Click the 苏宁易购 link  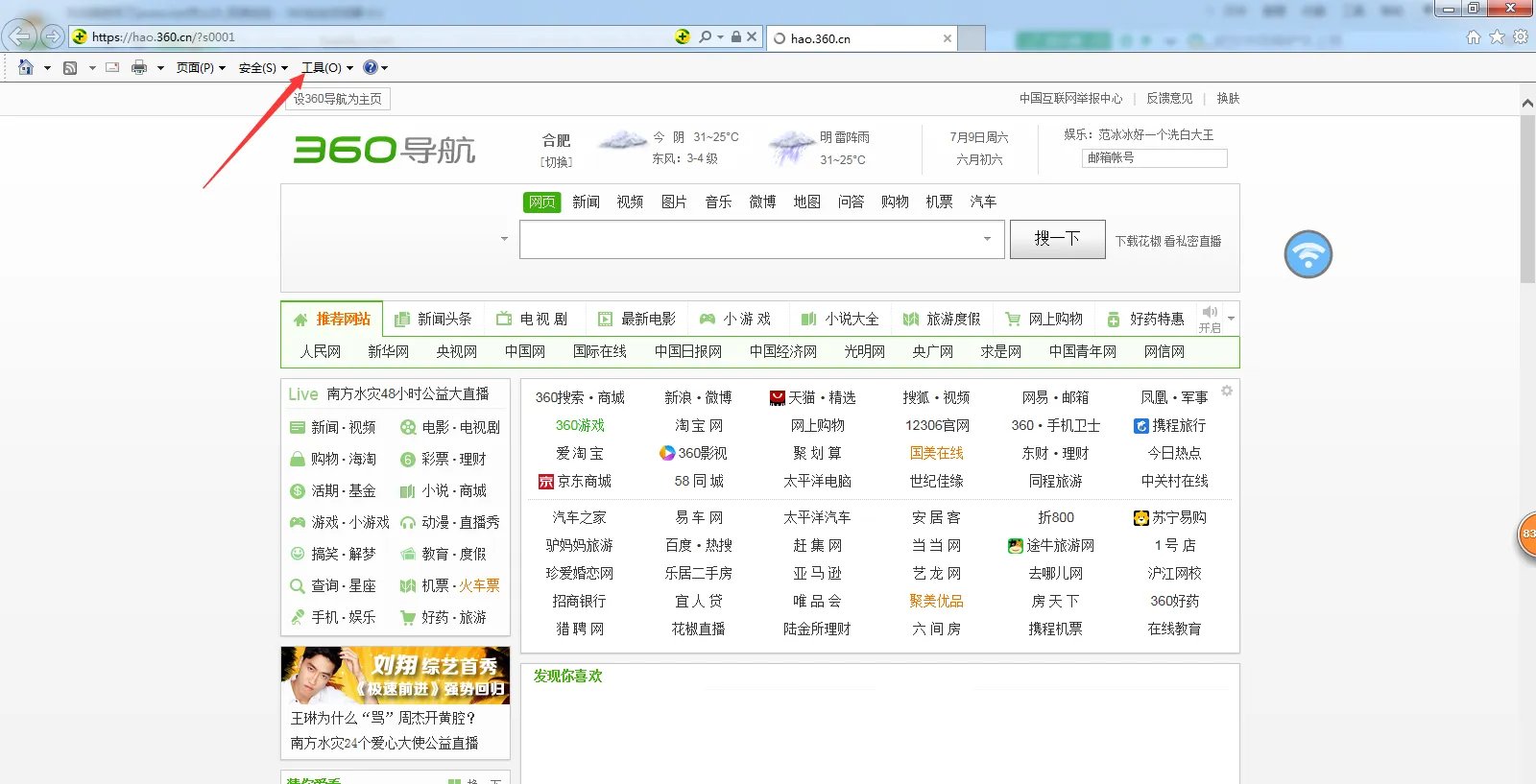coord(1170,517)
